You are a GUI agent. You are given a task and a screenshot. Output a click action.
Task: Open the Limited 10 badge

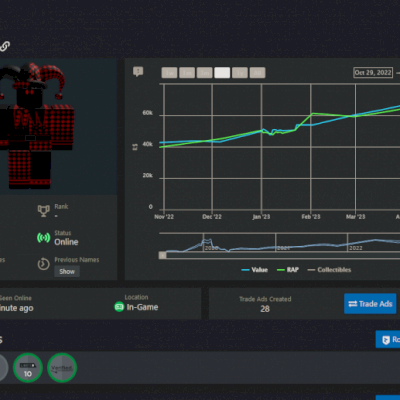(28, 368)
